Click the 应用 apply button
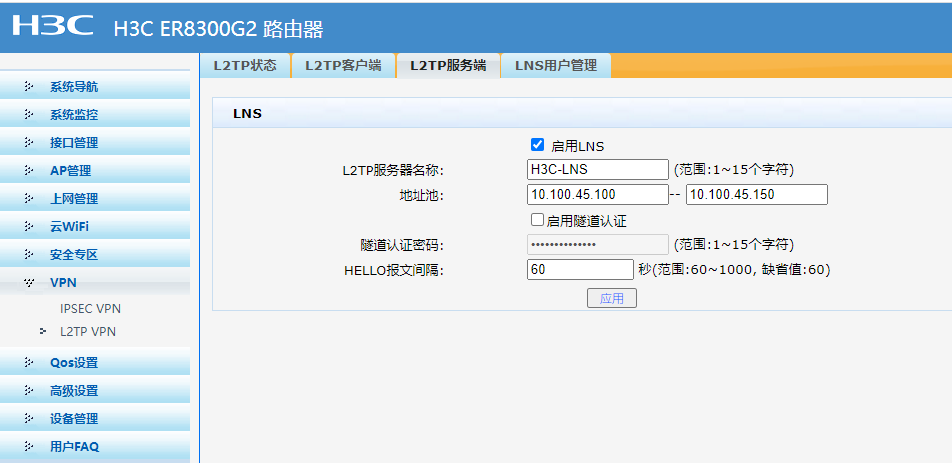Viewport: 952px width, 463px height. click(611, 298)
